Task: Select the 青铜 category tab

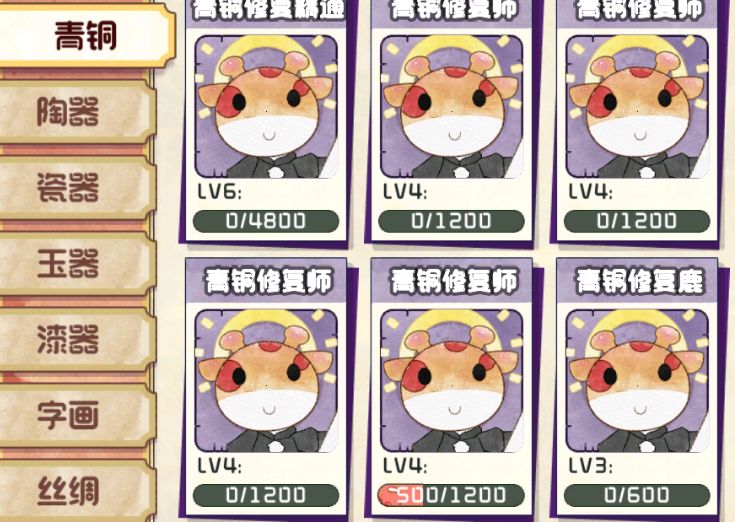Action: click(86, 36)
